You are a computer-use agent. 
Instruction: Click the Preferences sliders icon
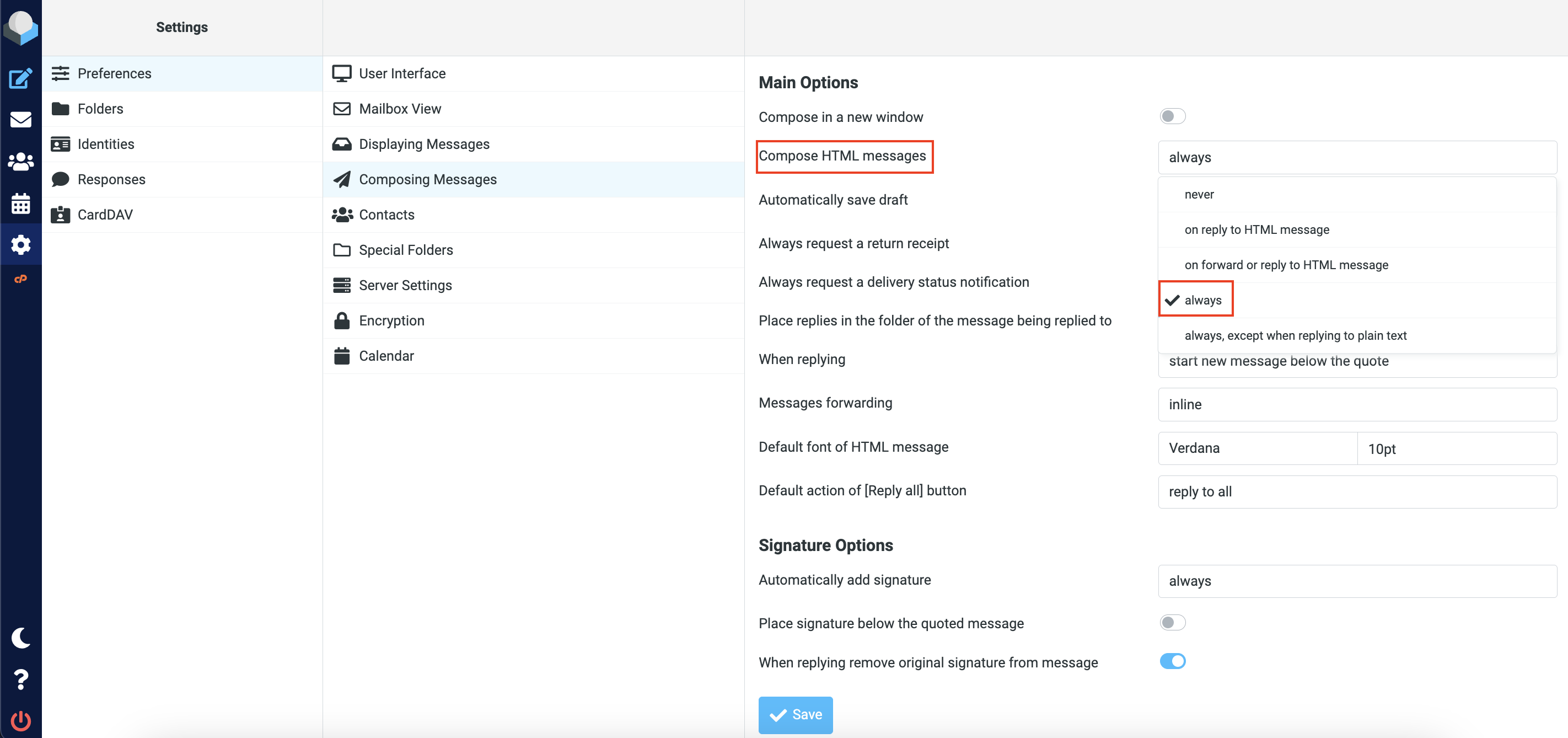60,73
